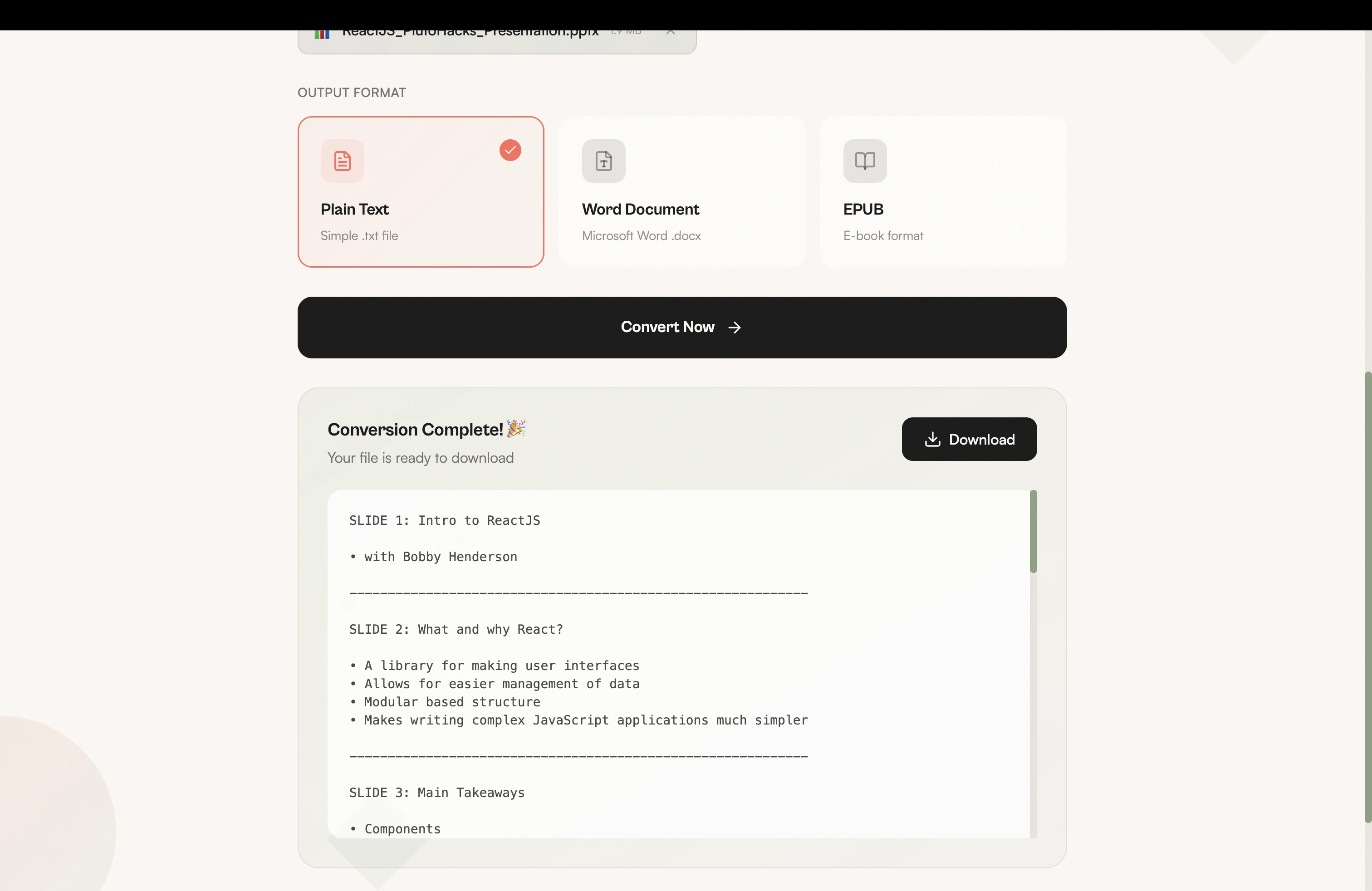Remove the ReactJS_PlutoHacks_Presentation.pptx file

(670, 32)
